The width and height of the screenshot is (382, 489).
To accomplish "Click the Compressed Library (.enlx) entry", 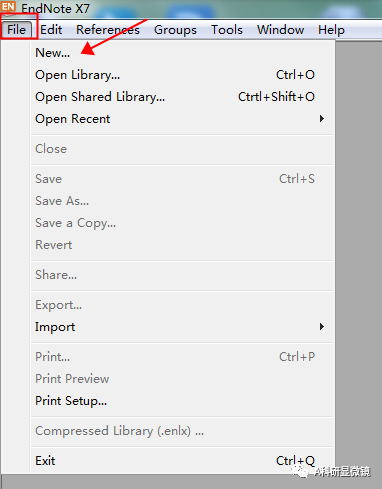I will (x=182, y=431).
